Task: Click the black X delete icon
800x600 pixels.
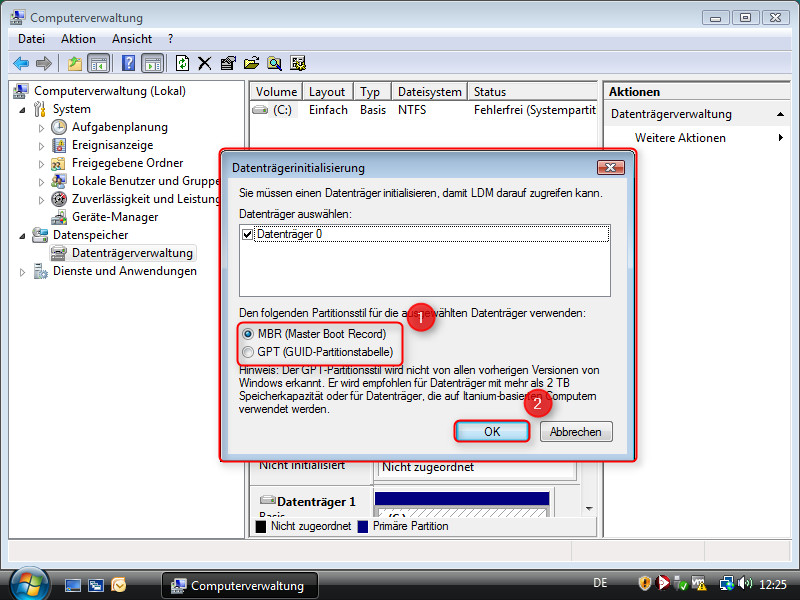Action: [x=205, y=64]
